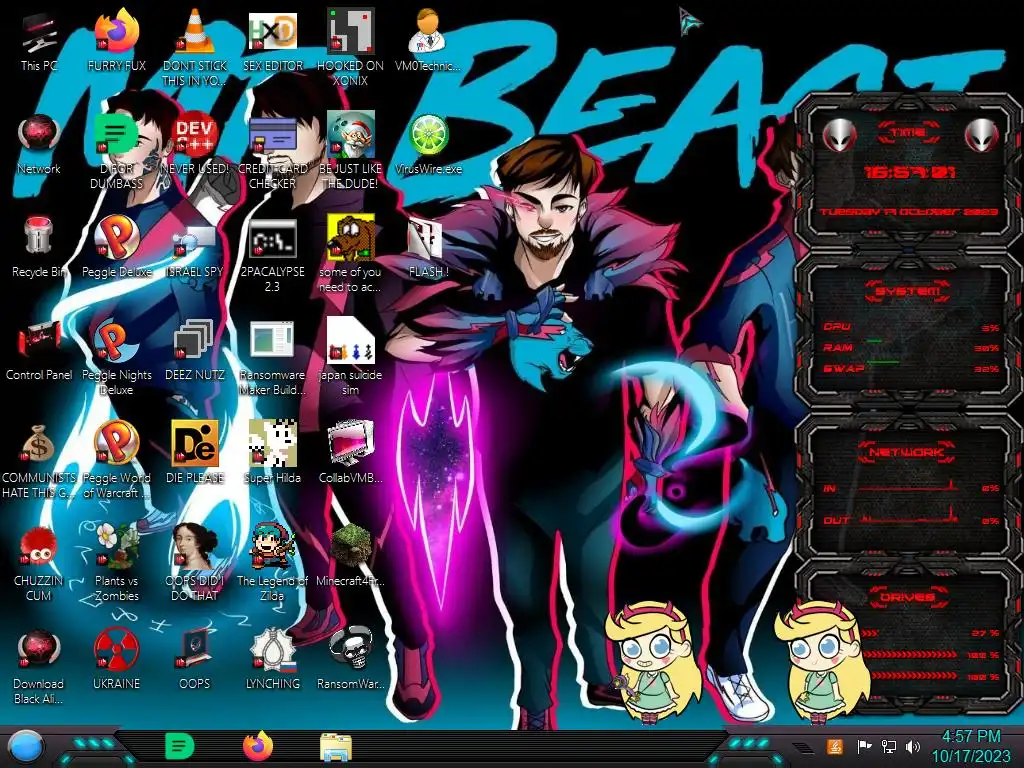Open the Control Panel icon
Image resolution: width=1024 pixels, height=768 pixels.
pyautogui.click(x=39, y=351)
